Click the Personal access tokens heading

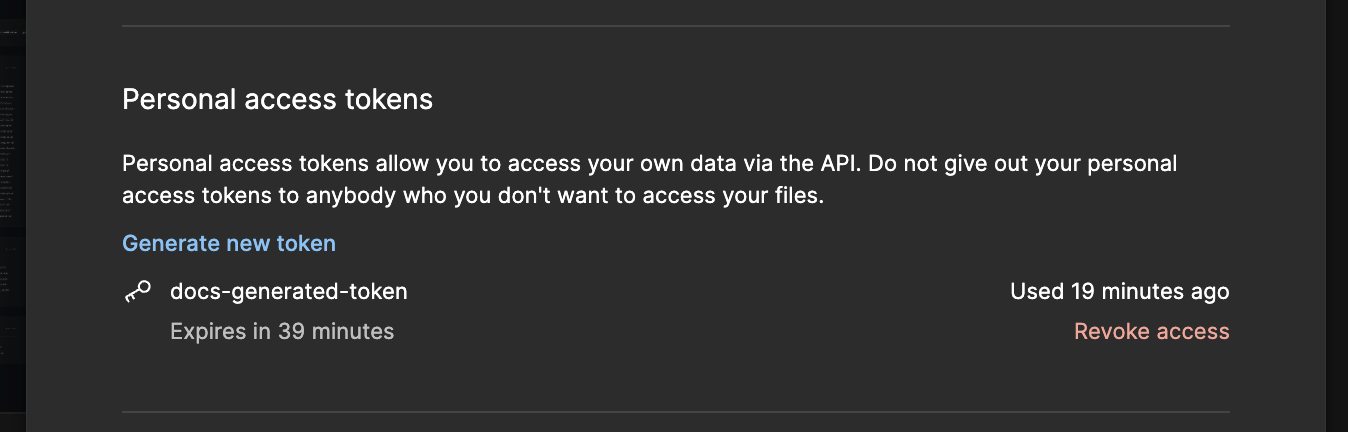tap(277, 100)
